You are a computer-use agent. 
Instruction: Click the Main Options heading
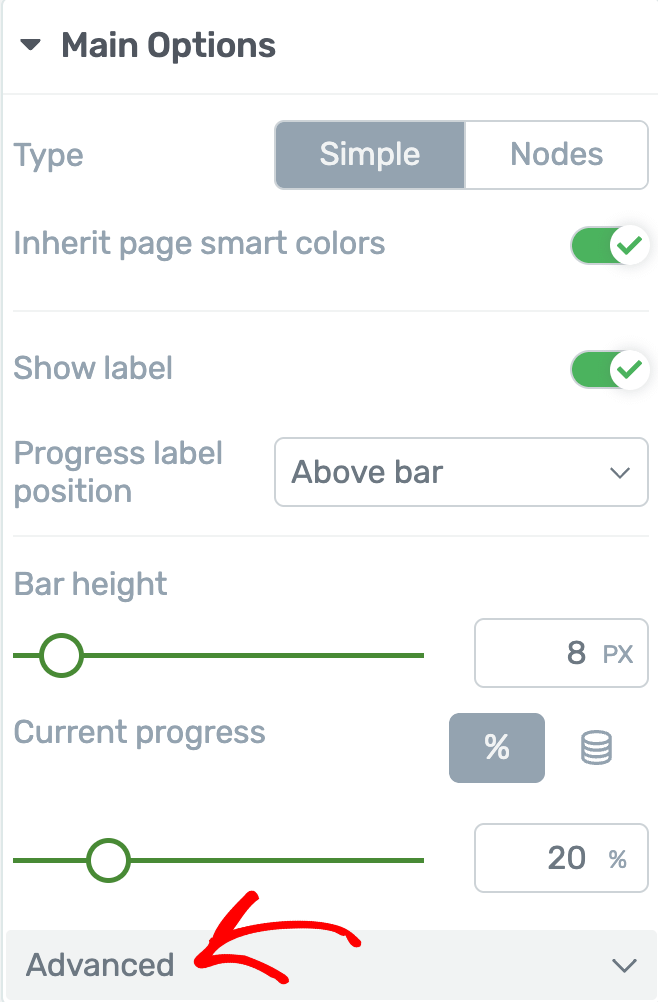169,46
